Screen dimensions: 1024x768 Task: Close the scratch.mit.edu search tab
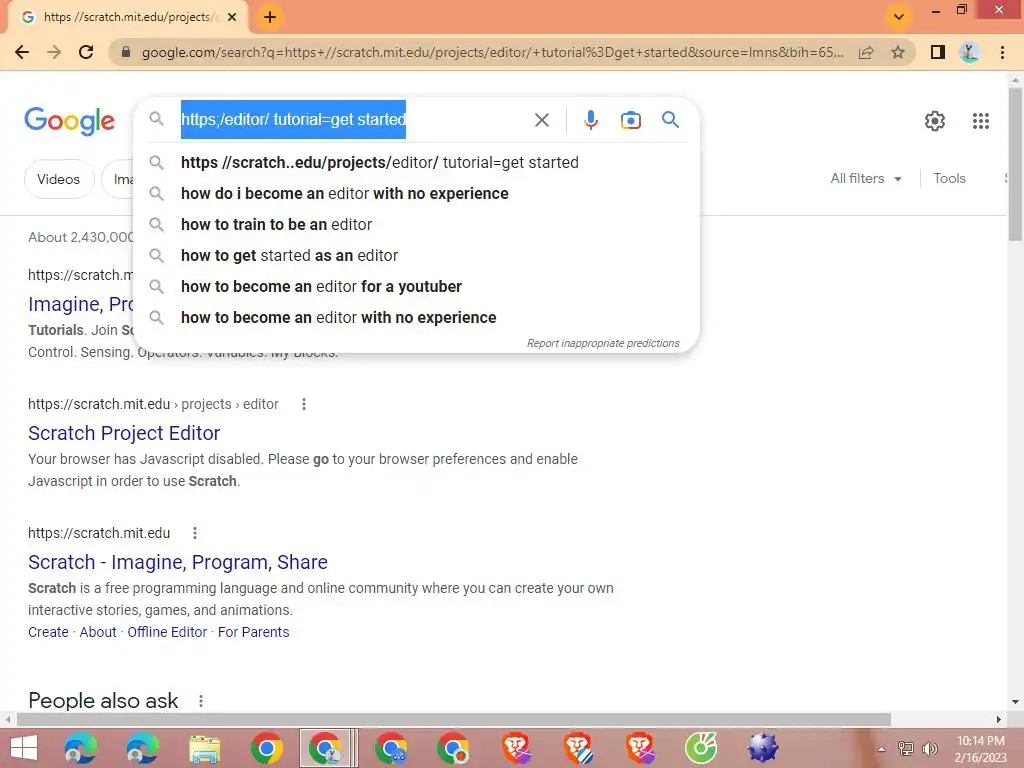(232, 17)
